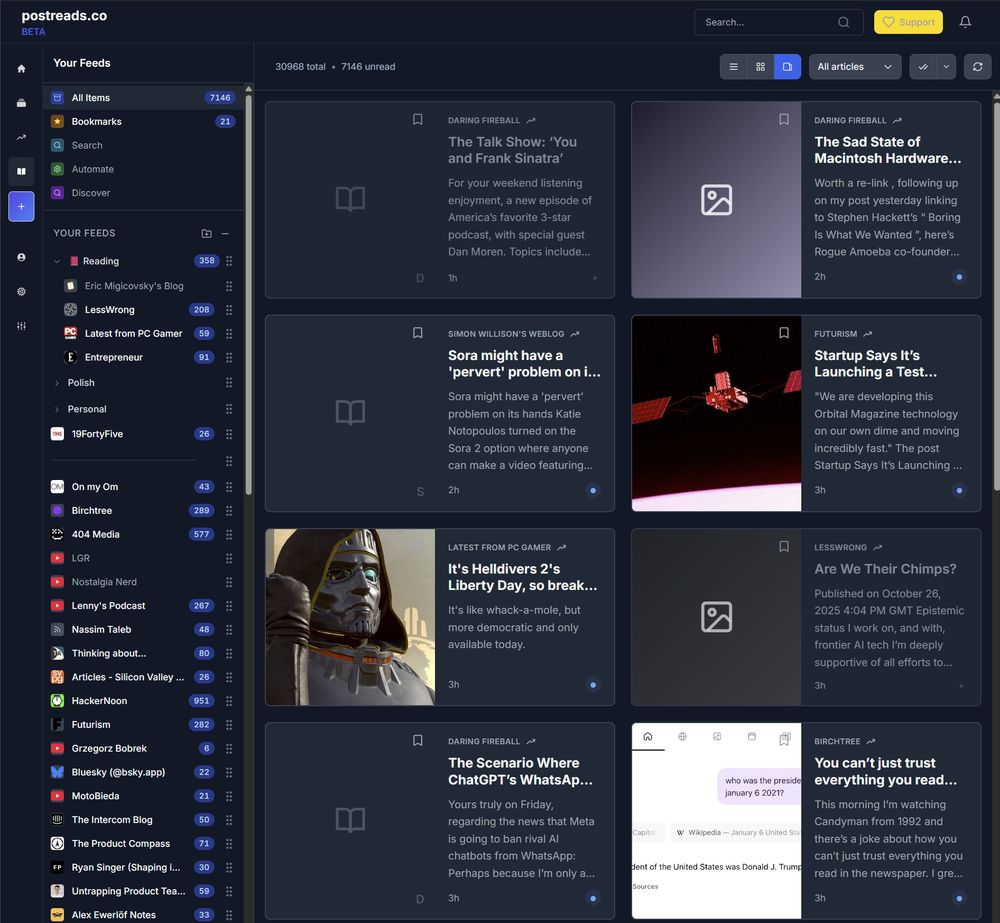Open Search in sidebar menu
This screenshot has height=923, width=1000.
143,145
